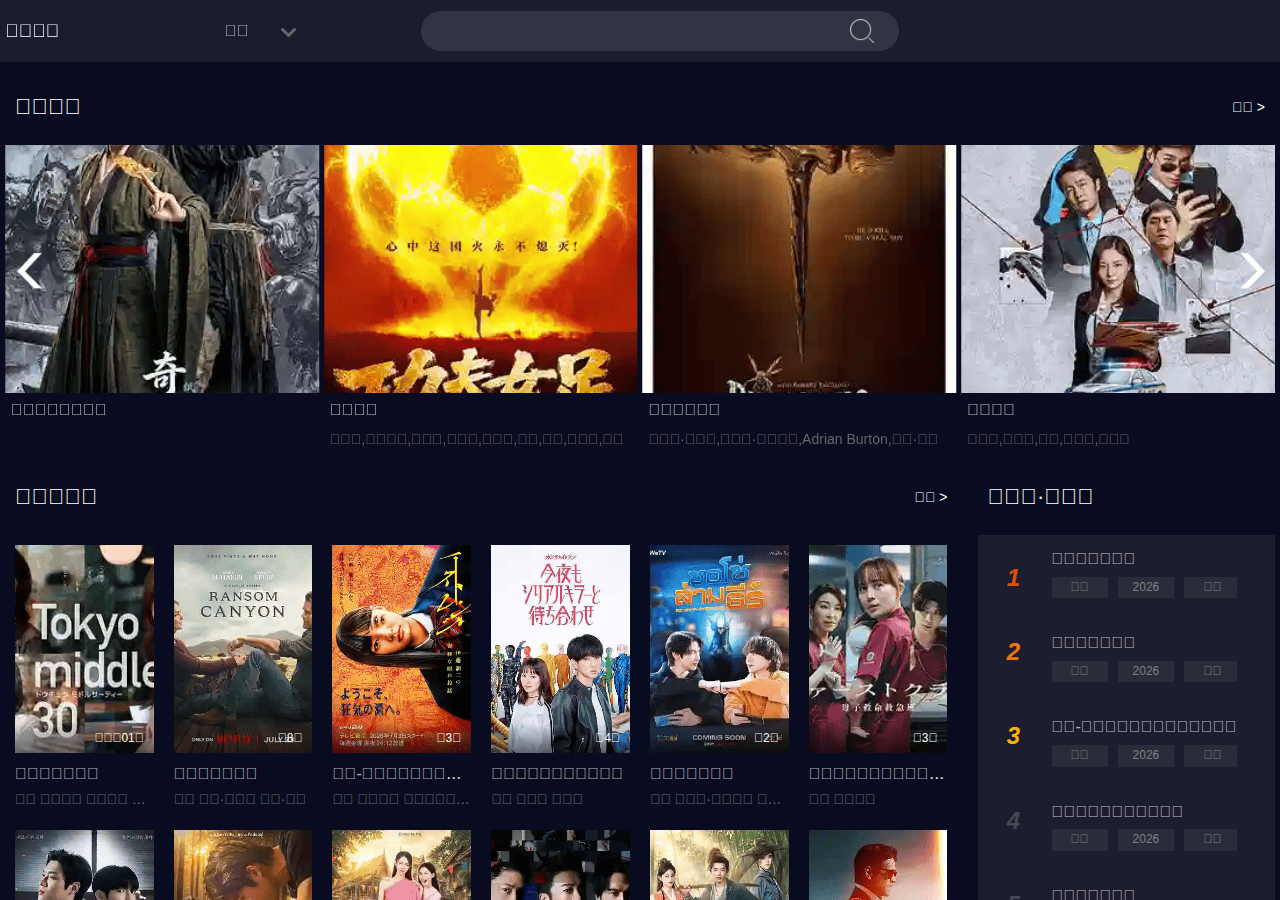Screen dimensions: 1280x900
Task: Focus the header search input field
Action: point(659,31)
